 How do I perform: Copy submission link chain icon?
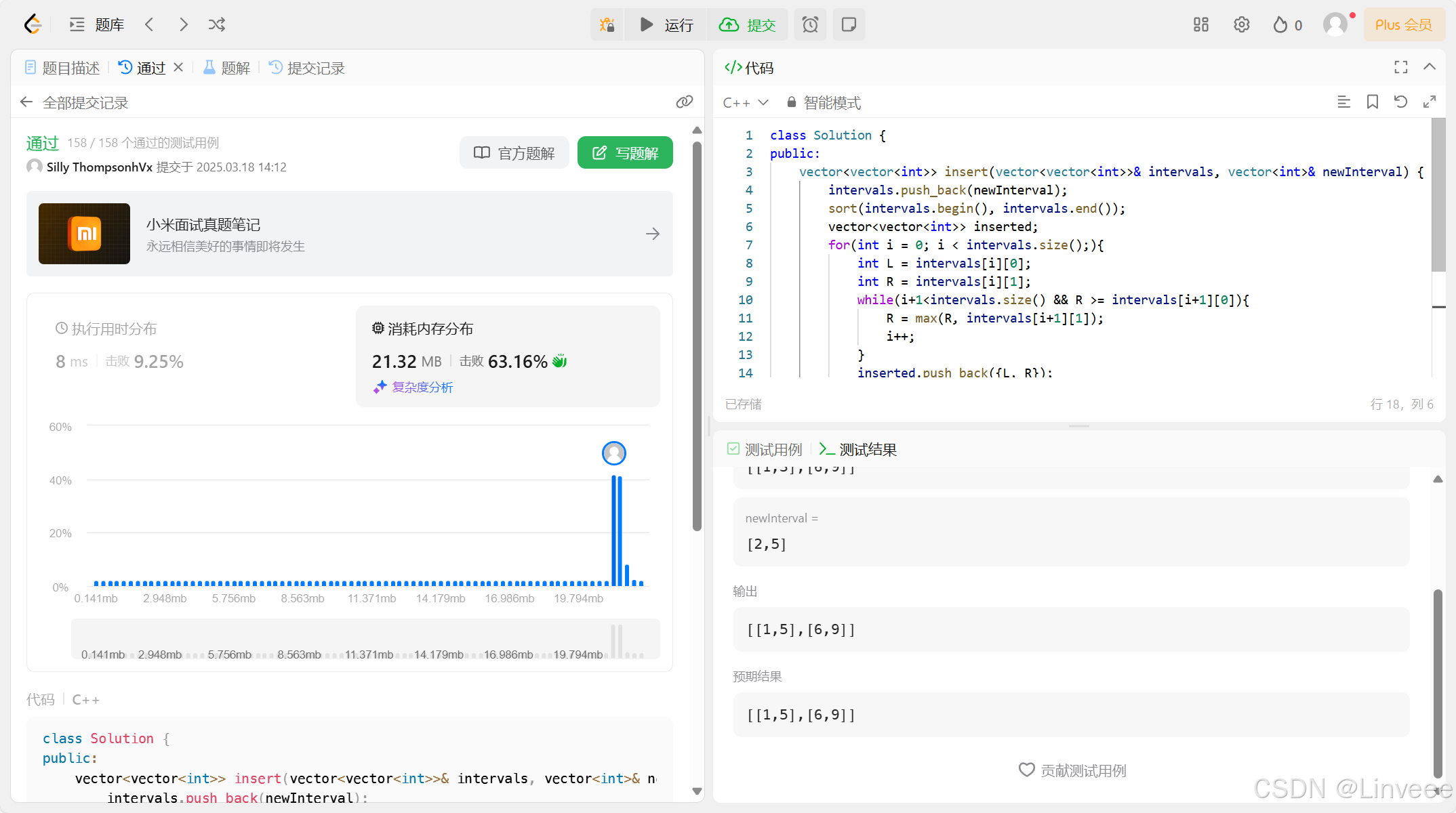[x=685, y=102]
